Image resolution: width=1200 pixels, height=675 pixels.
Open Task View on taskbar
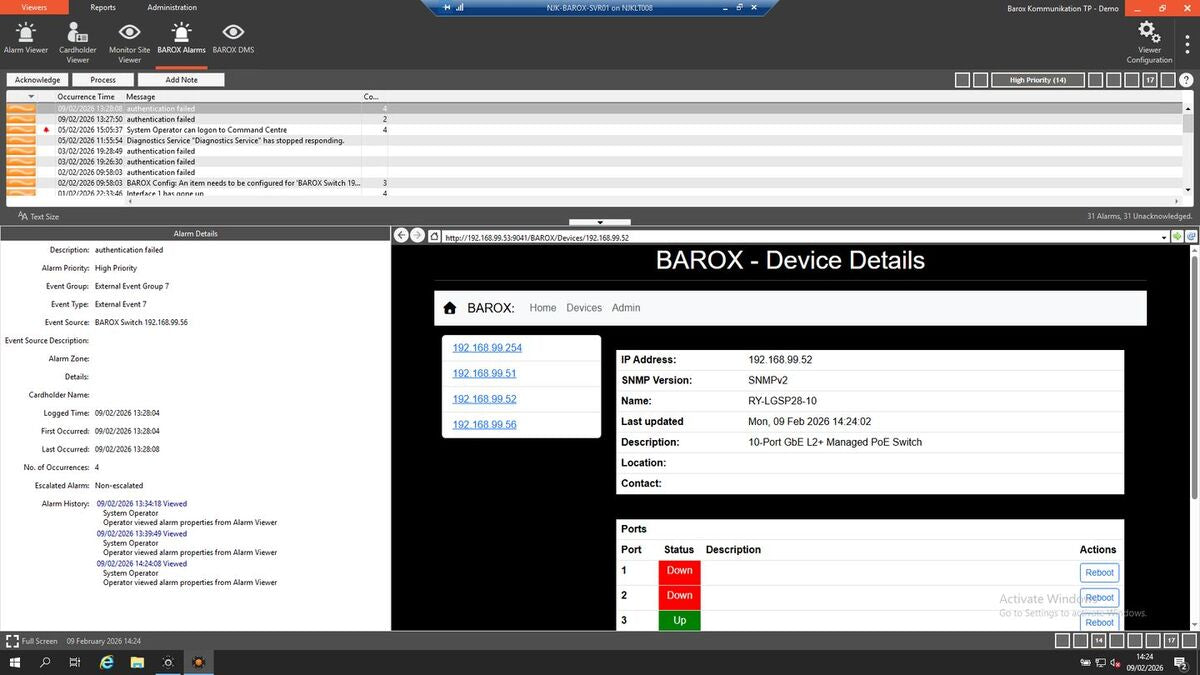75,662
